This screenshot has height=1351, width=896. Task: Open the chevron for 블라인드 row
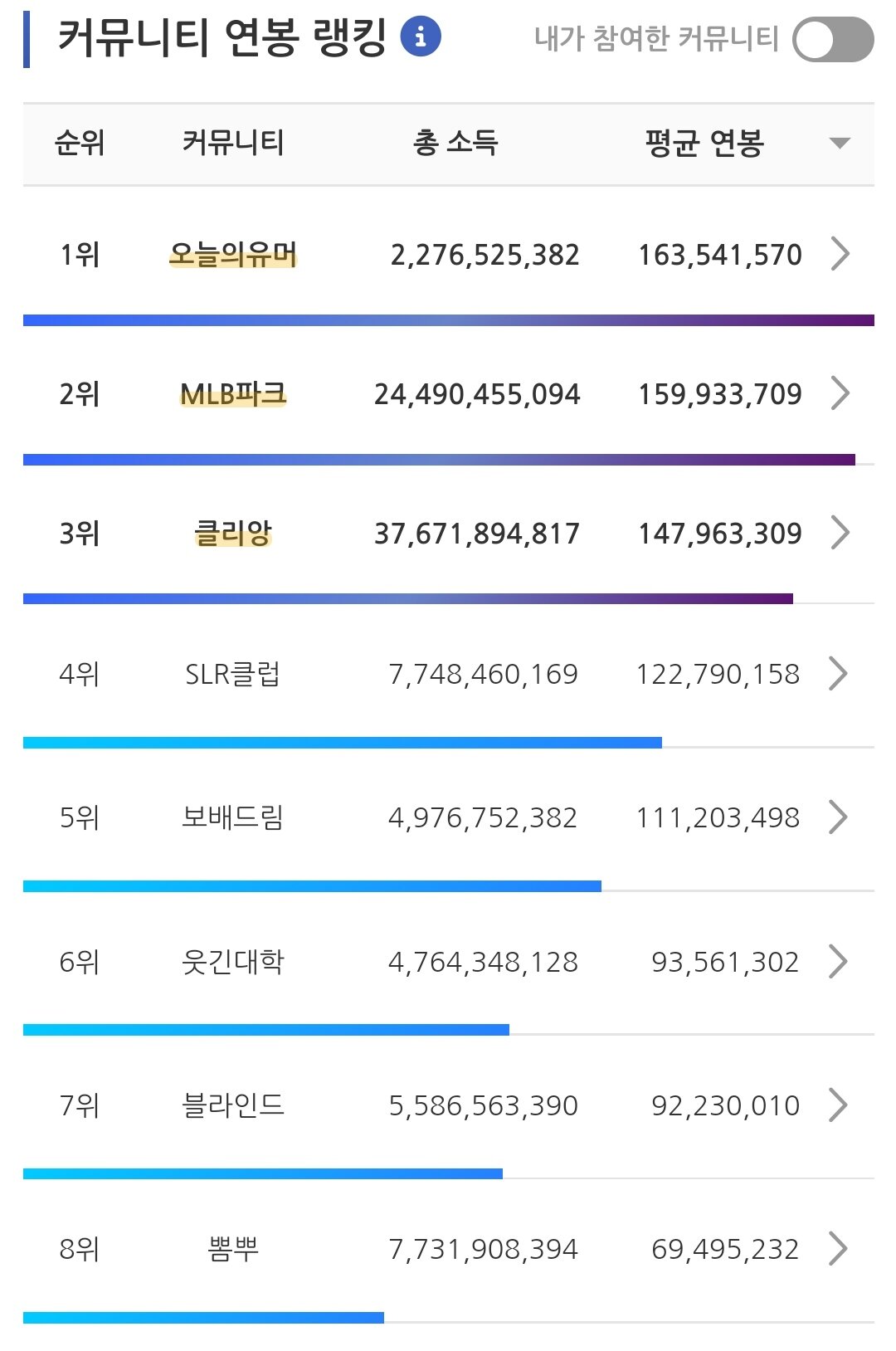coord(838,1105)
